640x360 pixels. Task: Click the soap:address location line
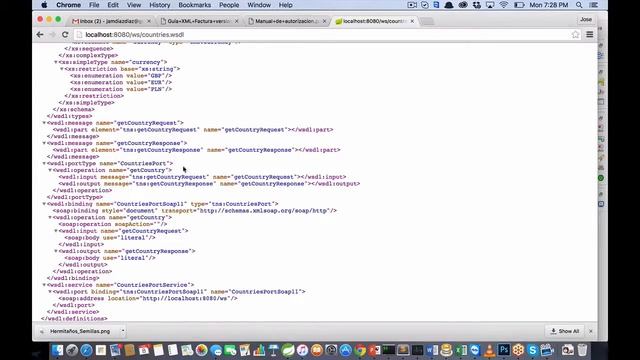[x=148, y=298]
